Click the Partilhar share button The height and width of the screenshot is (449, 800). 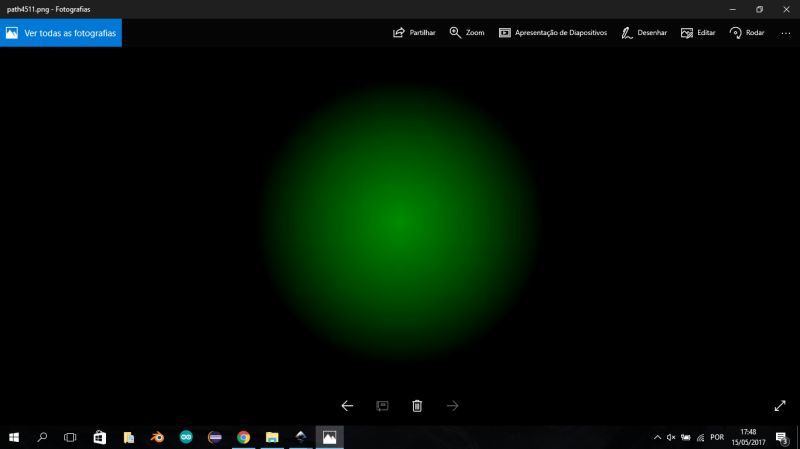tap(414, 33)
